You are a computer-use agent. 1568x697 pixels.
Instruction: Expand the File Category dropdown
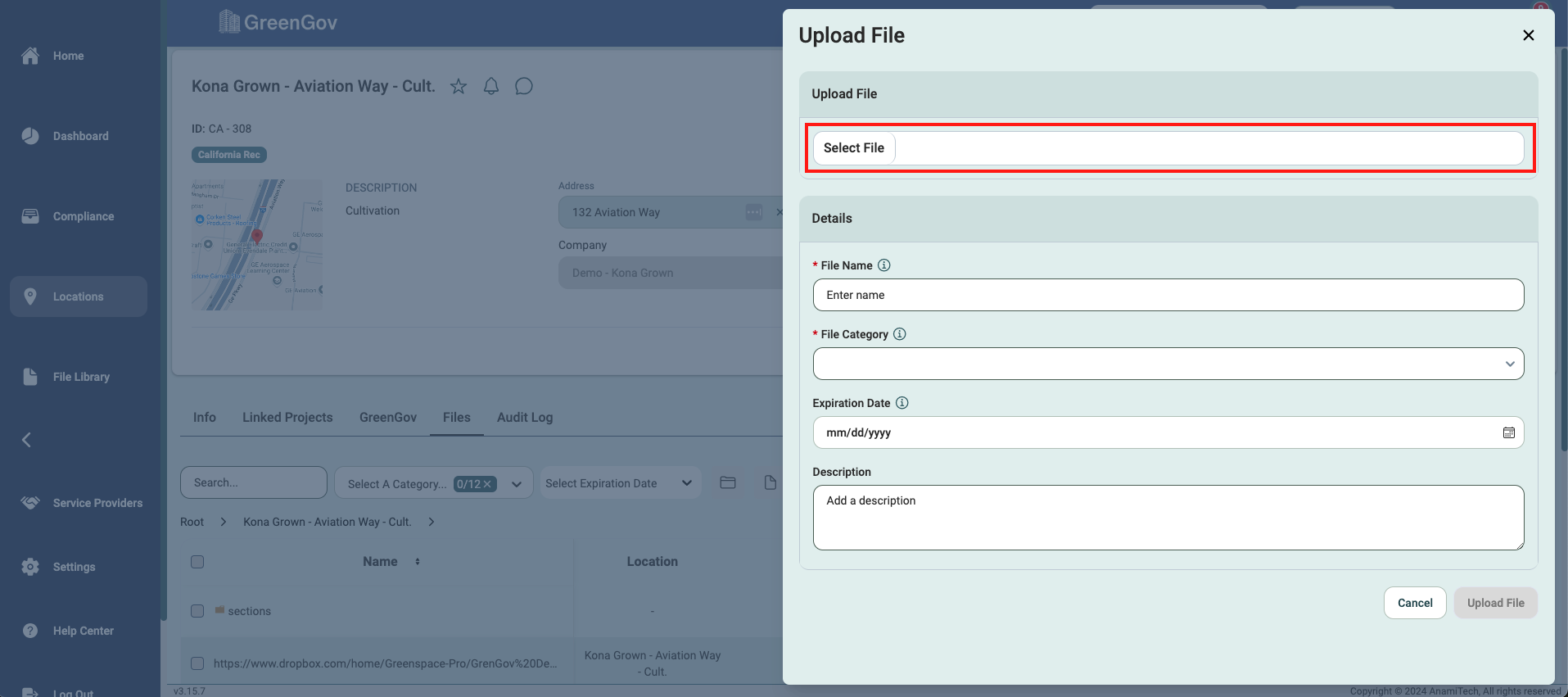(x=1168, y=364)
